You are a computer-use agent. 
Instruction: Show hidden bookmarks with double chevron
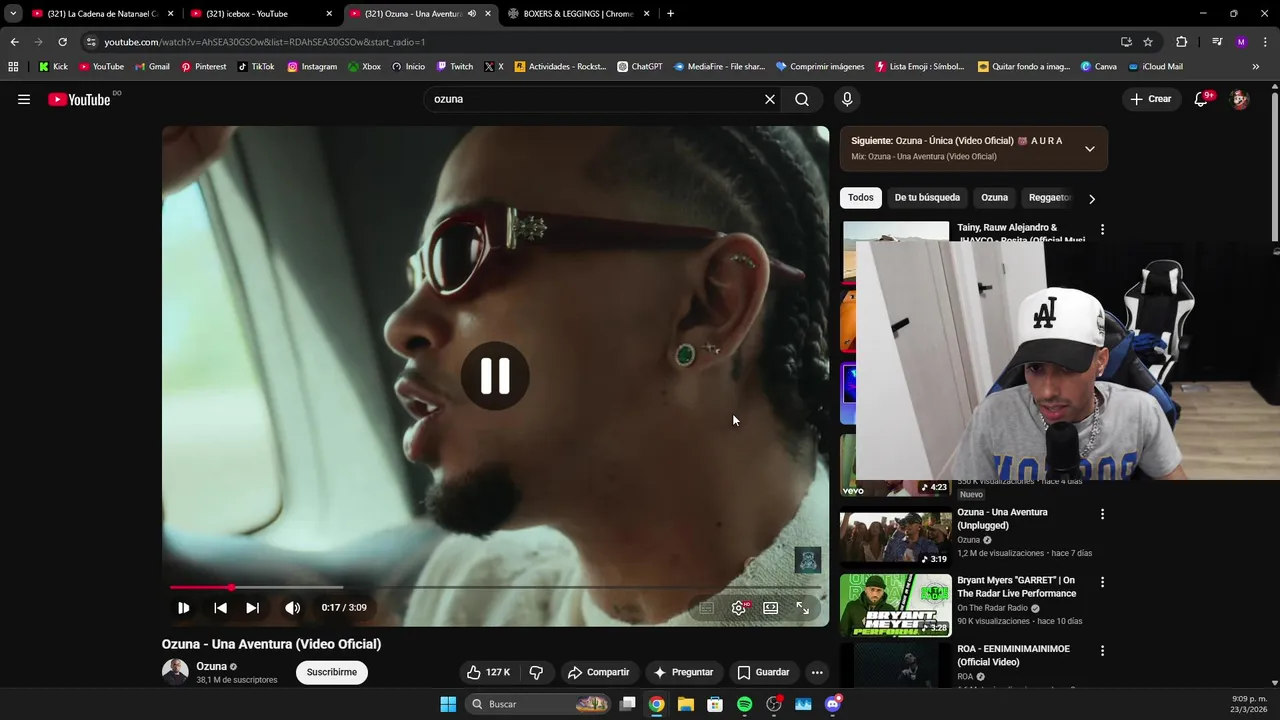[1256, 67]
